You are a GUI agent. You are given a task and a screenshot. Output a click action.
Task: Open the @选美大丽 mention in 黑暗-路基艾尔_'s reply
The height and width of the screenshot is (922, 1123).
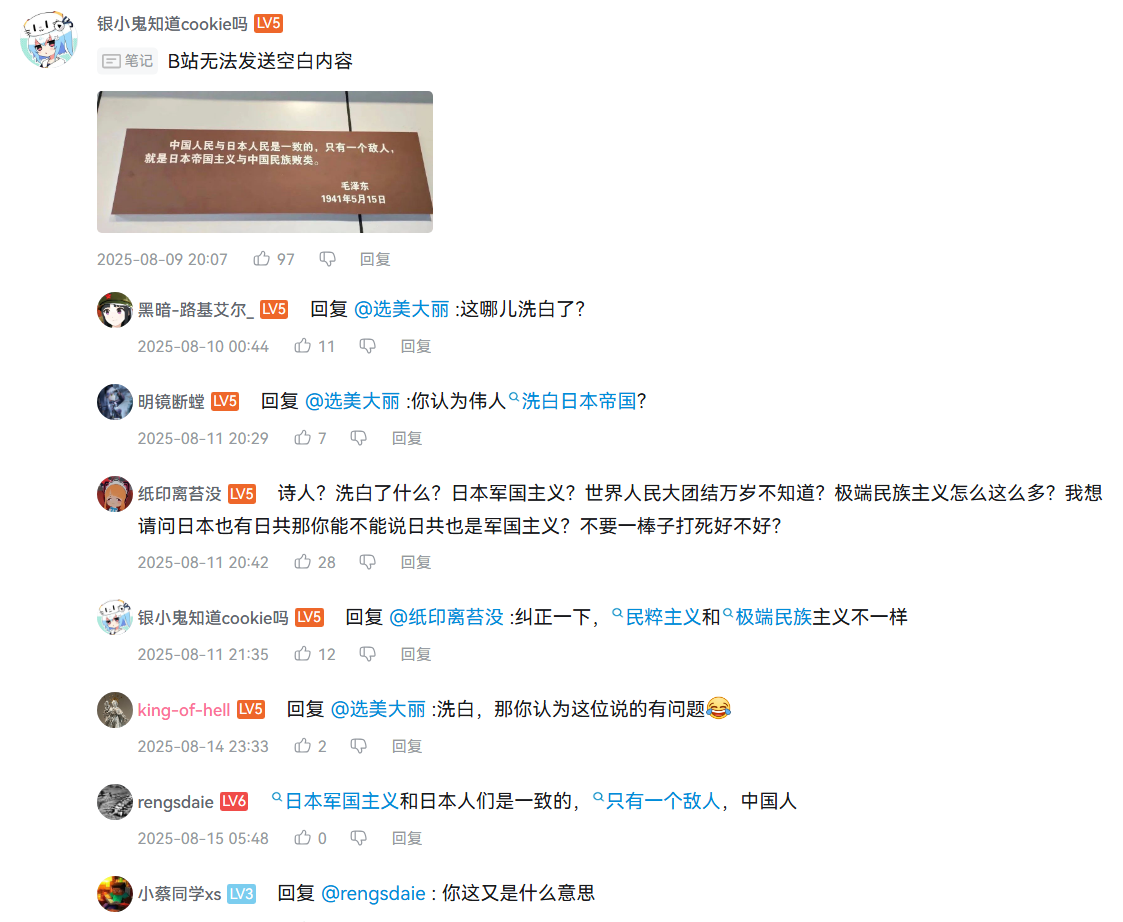(x=402, y=309)
